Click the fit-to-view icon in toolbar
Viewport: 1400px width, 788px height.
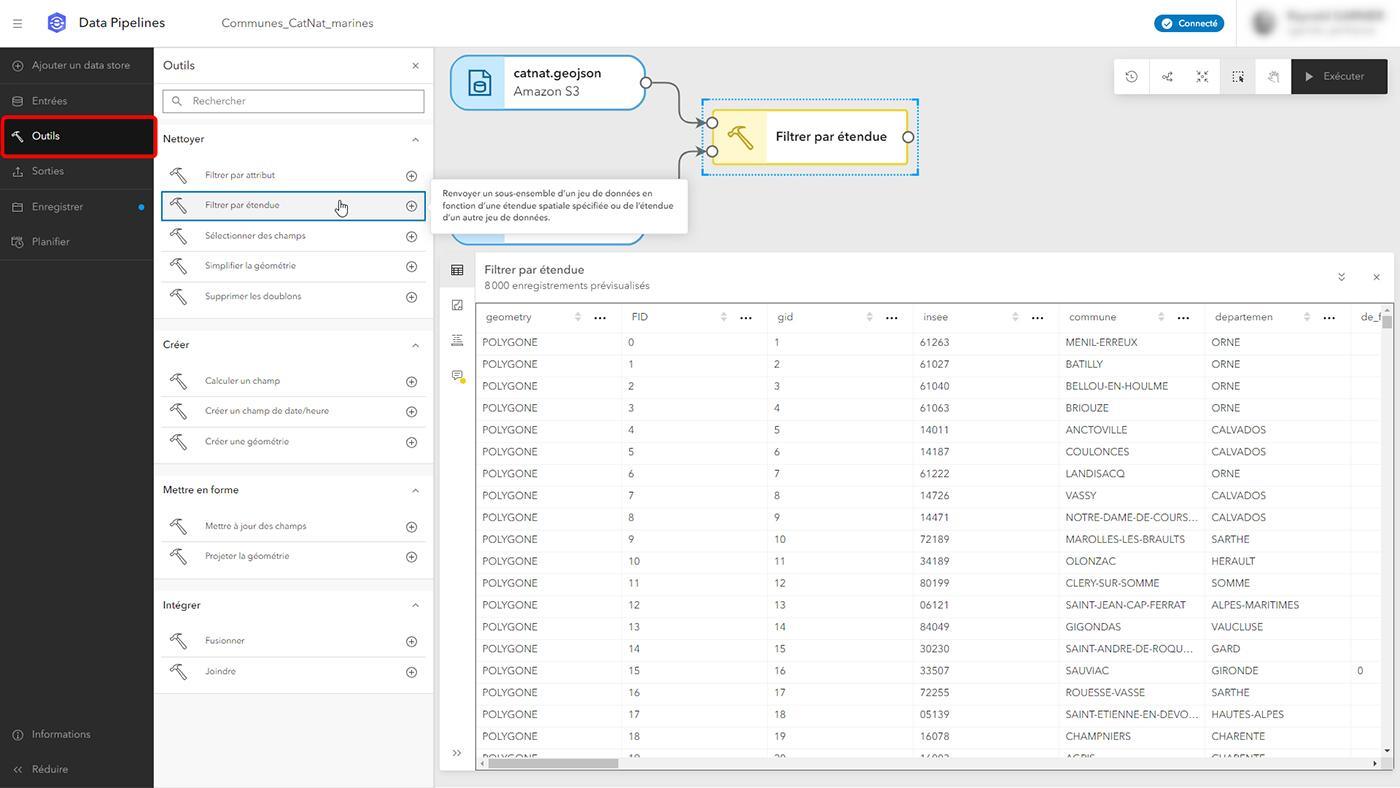coord(1202,77)
